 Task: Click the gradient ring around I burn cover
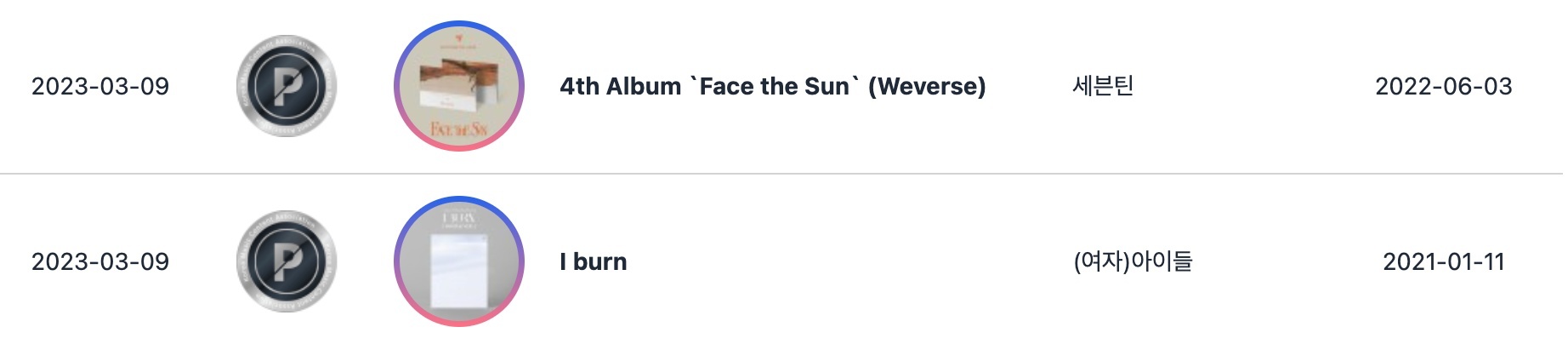point(459,199)
